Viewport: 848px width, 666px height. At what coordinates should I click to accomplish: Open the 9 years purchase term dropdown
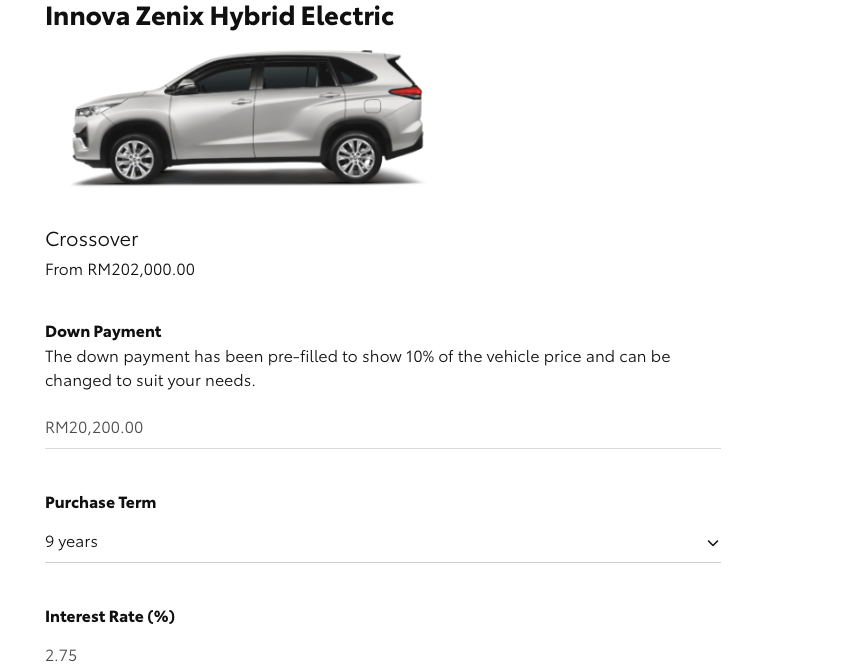click(x=383, y=542)
